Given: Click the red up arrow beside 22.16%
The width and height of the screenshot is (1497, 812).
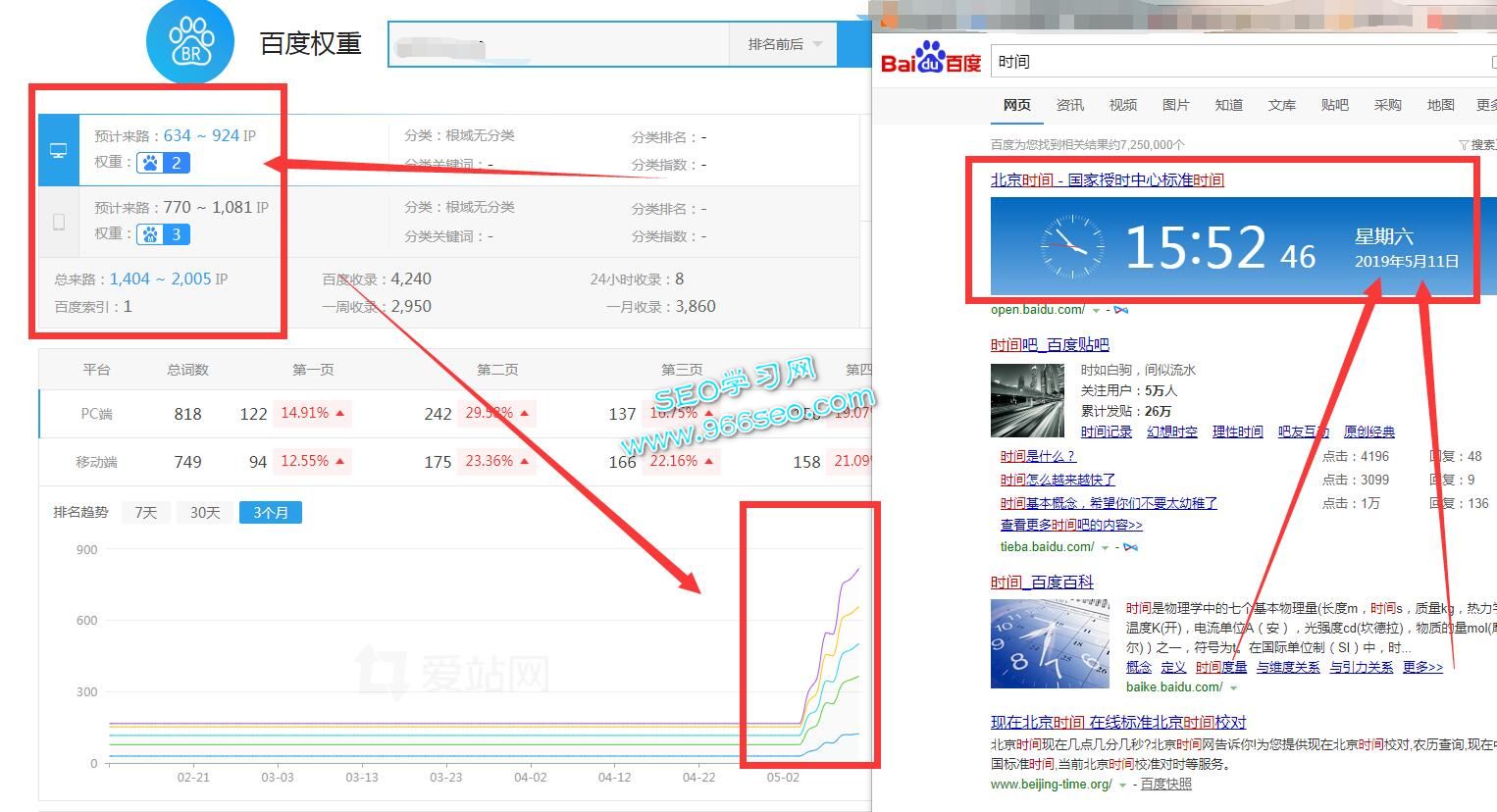Looking at the screenshot, I should [708, 461].
